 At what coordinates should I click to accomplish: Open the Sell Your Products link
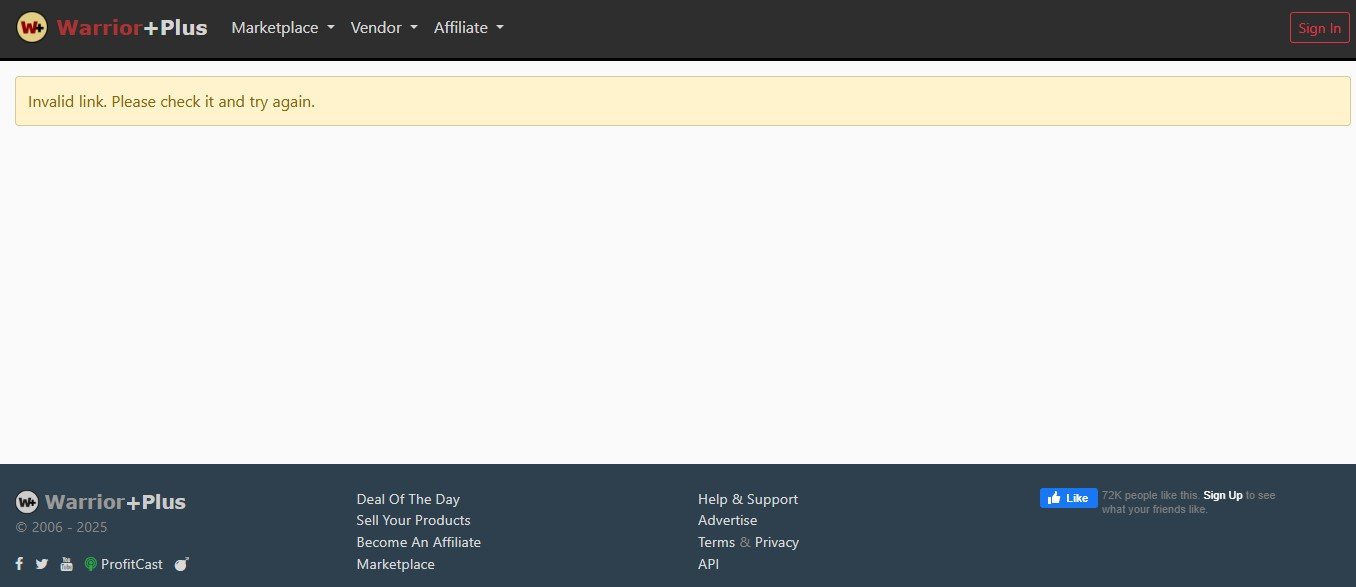click(413, 520)
